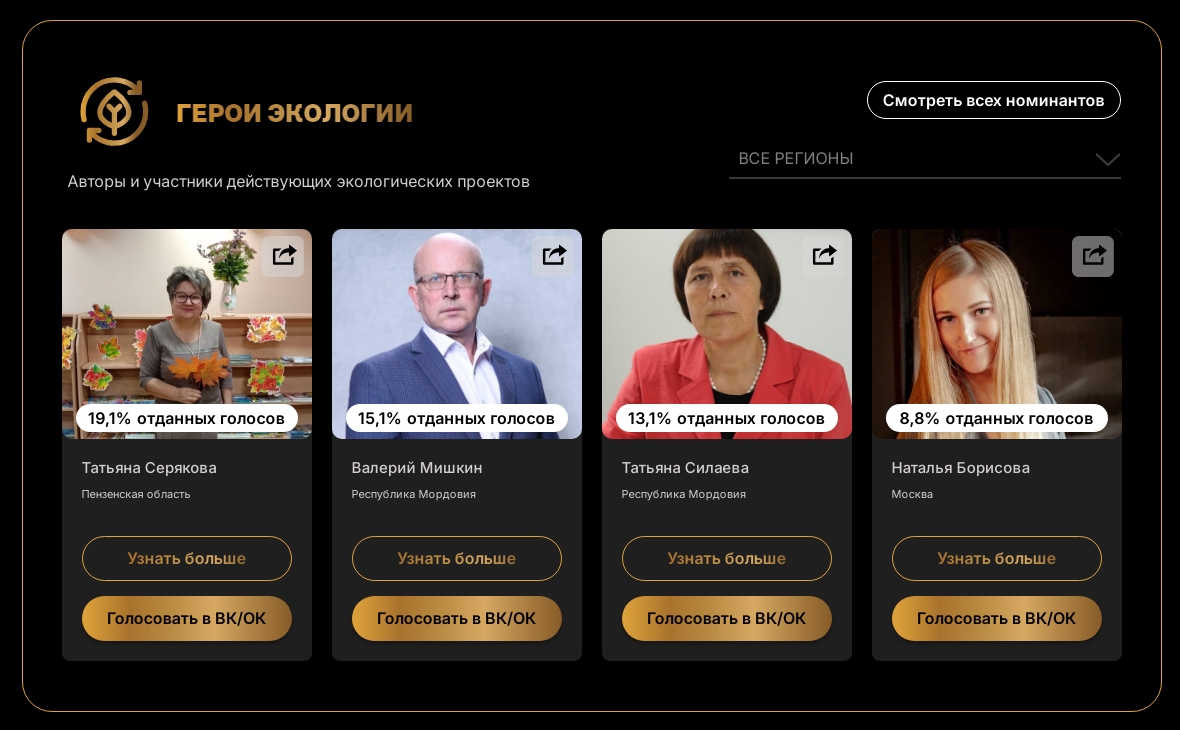Click Узнать больше under Наталья Борисова
The image size is (1180, 730).
996,558
